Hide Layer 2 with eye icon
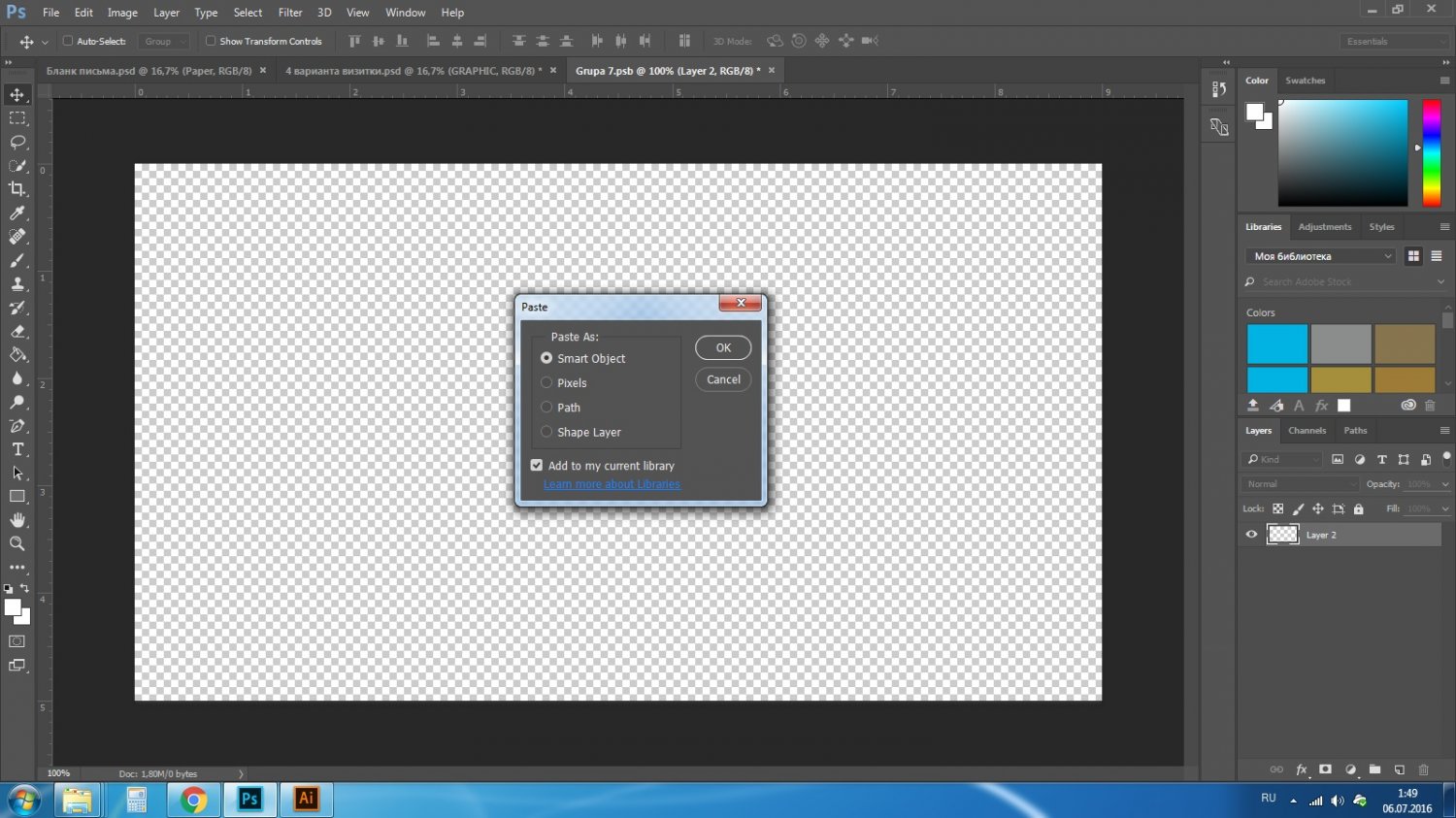1456x818 pixels. coord(1251,535)
